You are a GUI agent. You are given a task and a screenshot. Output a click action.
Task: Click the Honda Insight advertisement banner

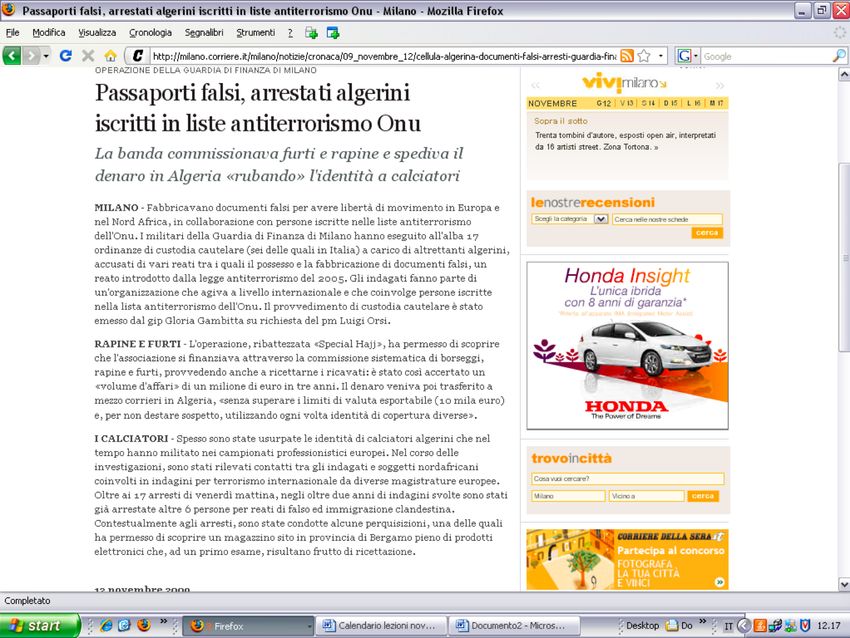point(627,345)
